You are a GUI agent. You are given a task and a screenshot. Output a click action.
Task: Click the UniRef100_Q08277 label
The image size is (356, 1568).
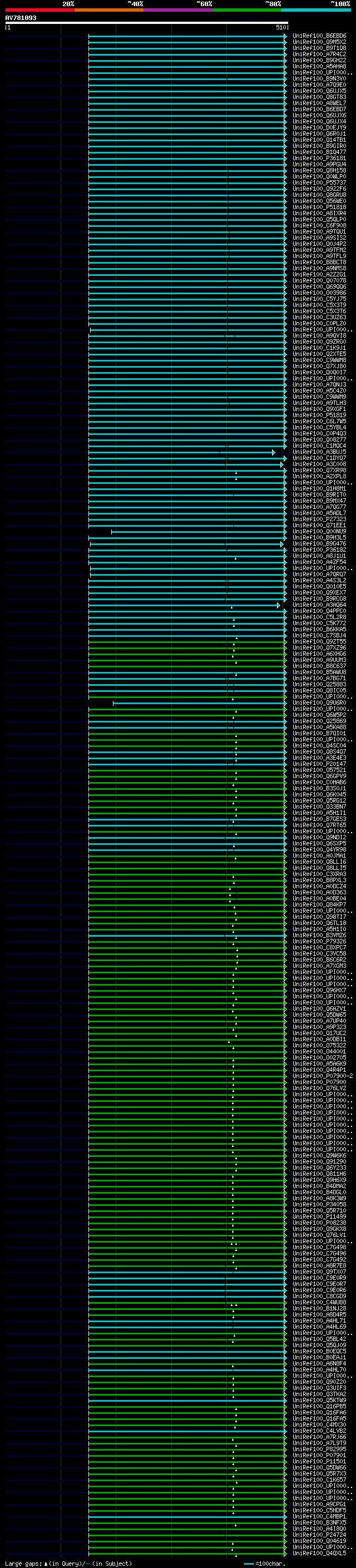coord(319,439)
